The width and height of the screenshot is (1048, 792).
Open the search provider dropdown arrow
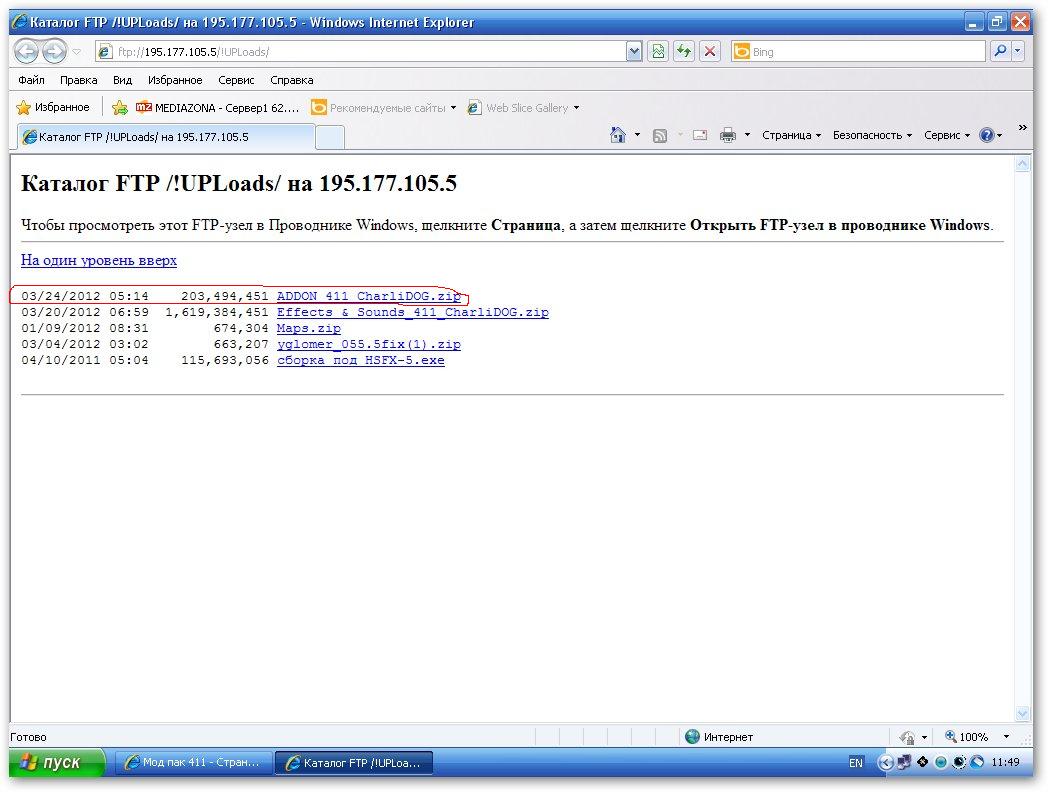(x=1018, y=51)
